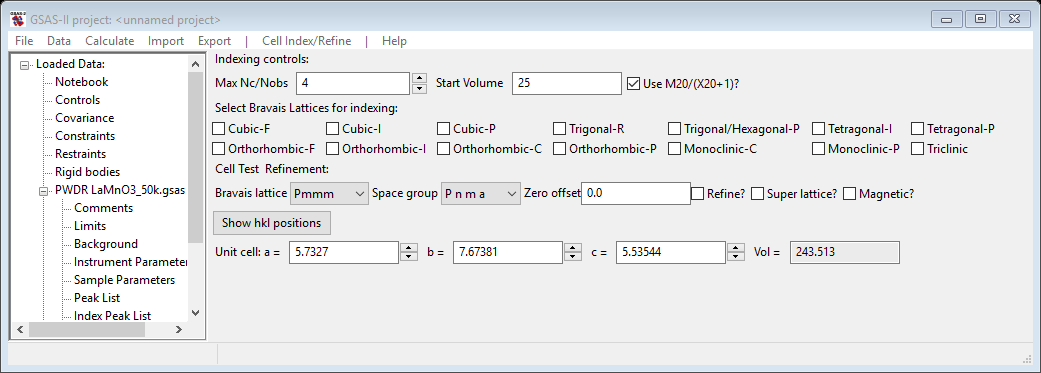1041x373 pixels.
Task: Open the Calculate menu
Action: tap(110, 40)
